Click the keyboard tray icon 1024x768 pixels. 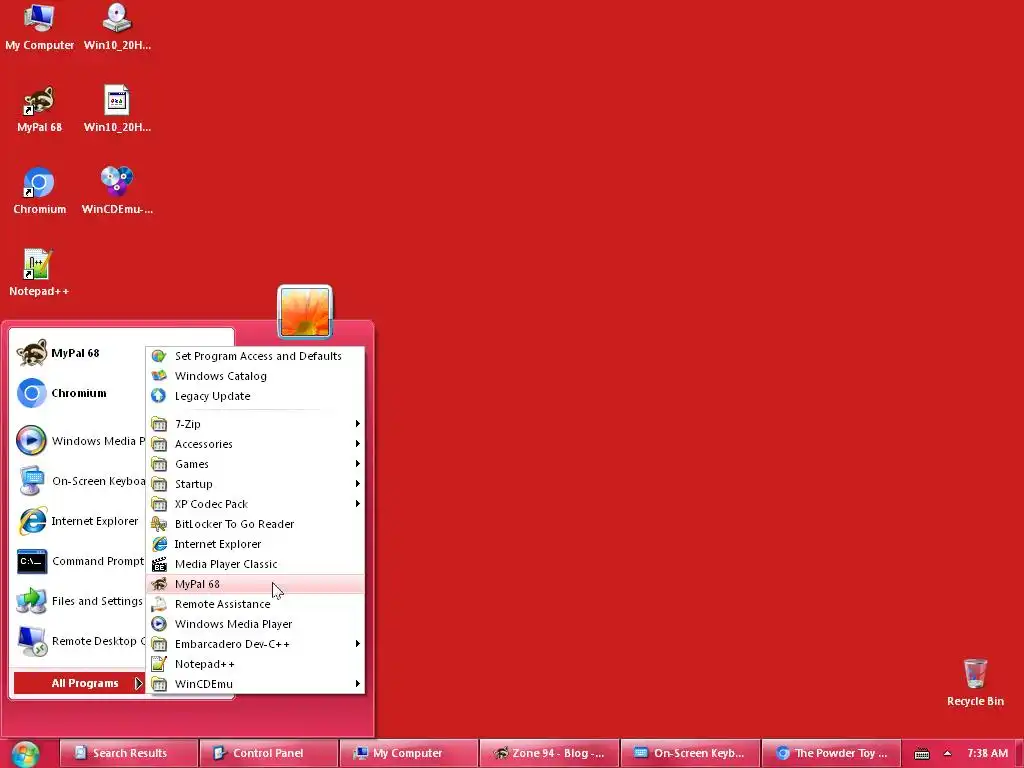coord(921,754)
